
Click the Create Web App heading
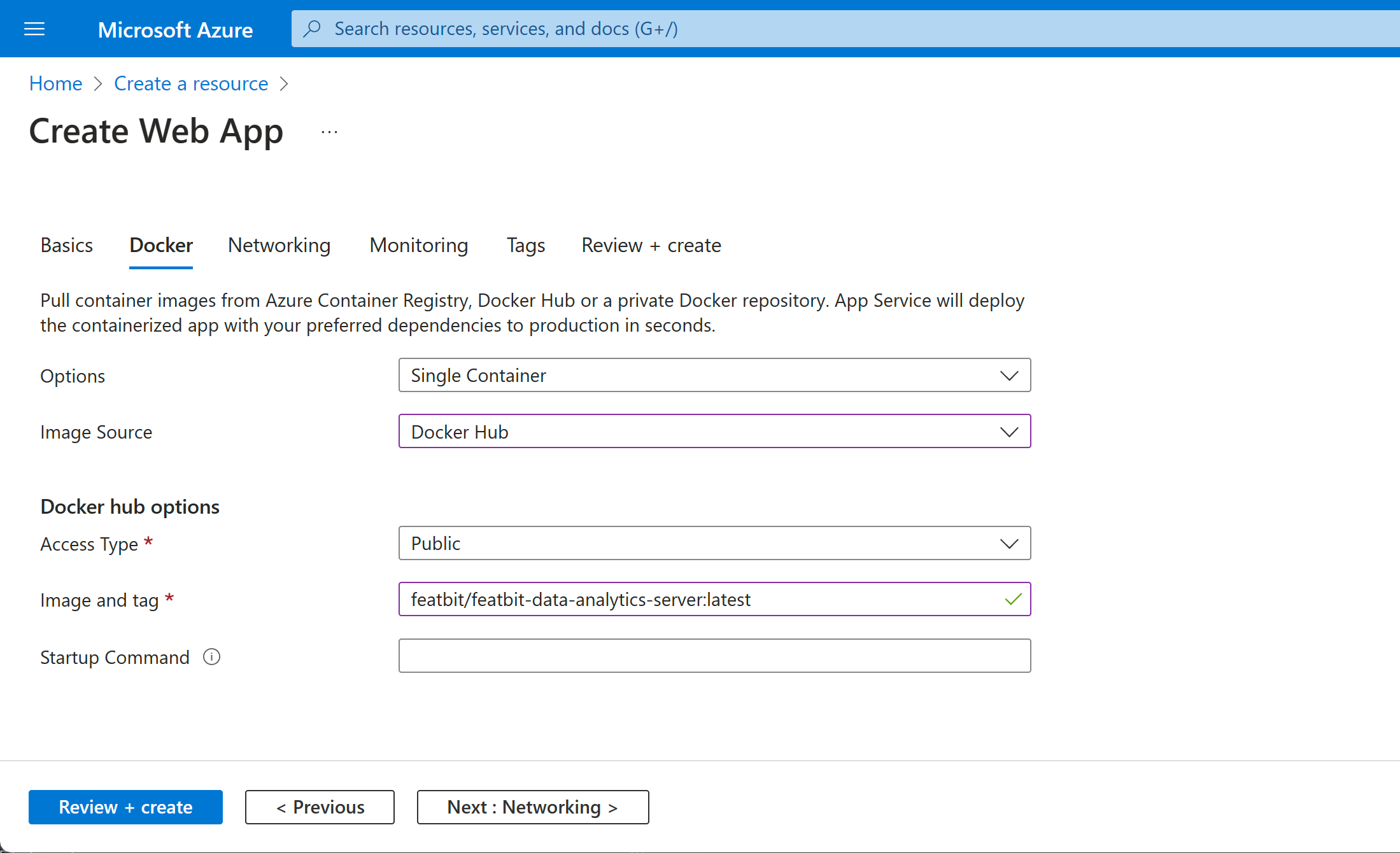[156, 131]
